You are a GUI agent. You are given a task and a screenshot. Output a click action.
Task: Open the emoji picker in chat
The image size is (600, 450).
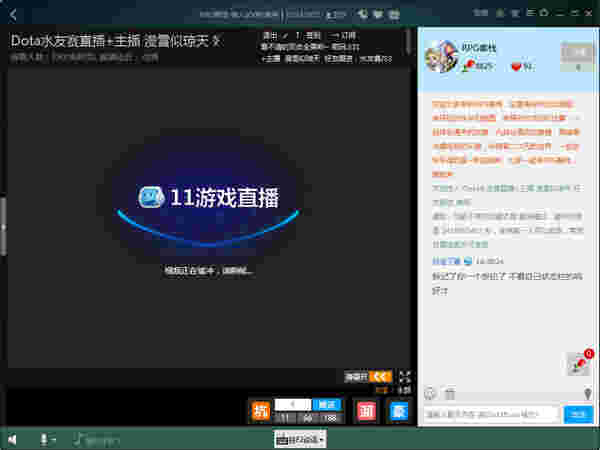click(430, 393)
